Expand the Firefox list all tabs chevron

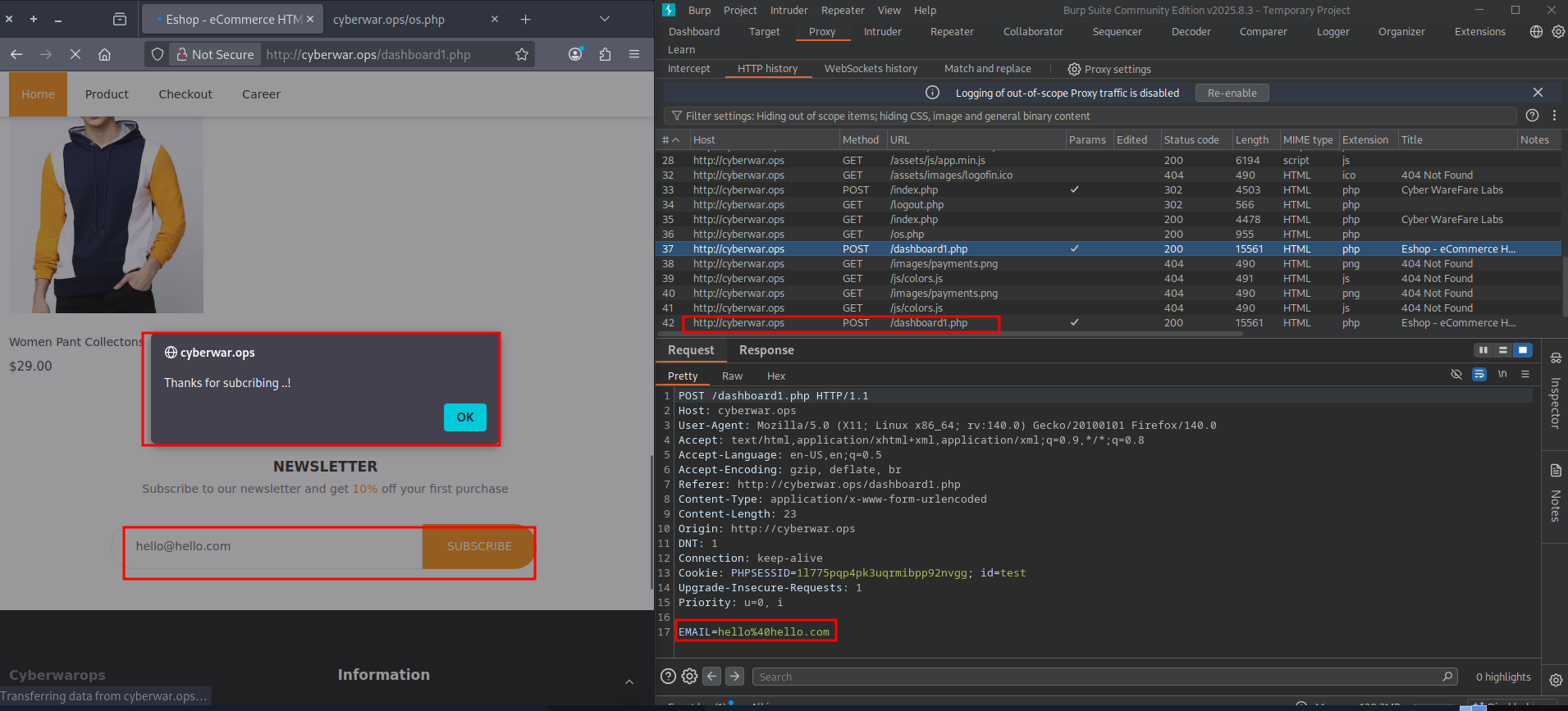click(605, 19)
